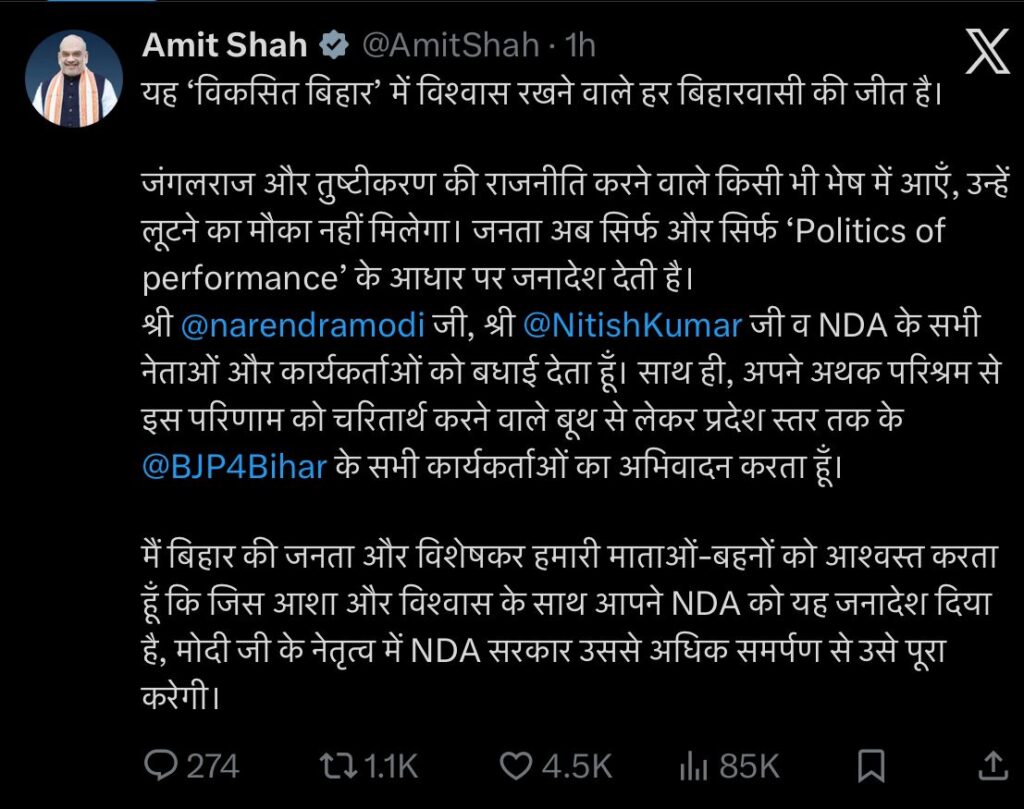Like the post
1024x809 pixels.
coord(516,765)
